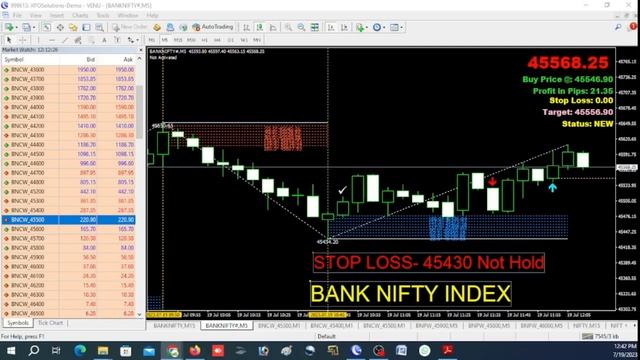Switch to the BNCW_45400,M1 chart tab

(331, 326)
